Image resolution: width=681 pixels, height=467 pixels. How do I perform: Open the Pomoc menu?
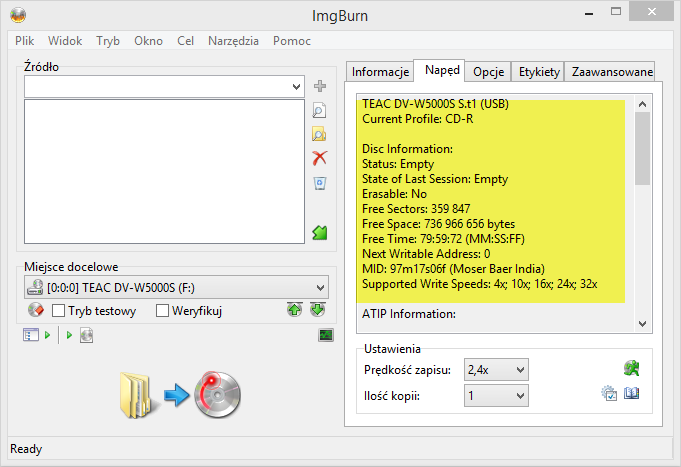(292, 41)
